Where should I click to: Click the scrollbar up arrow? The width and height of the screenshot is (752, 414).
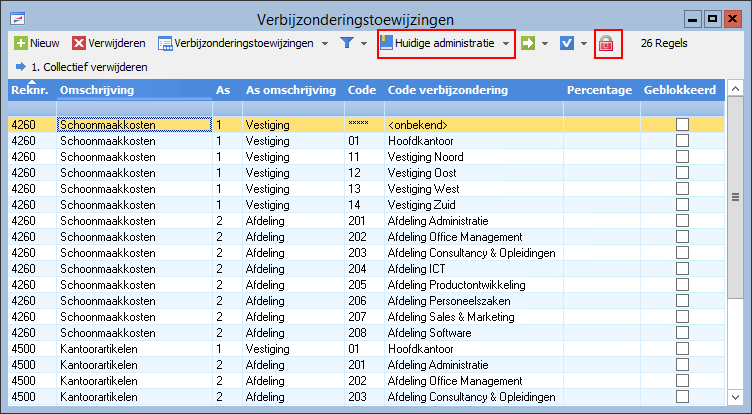[x=735, y=88]
